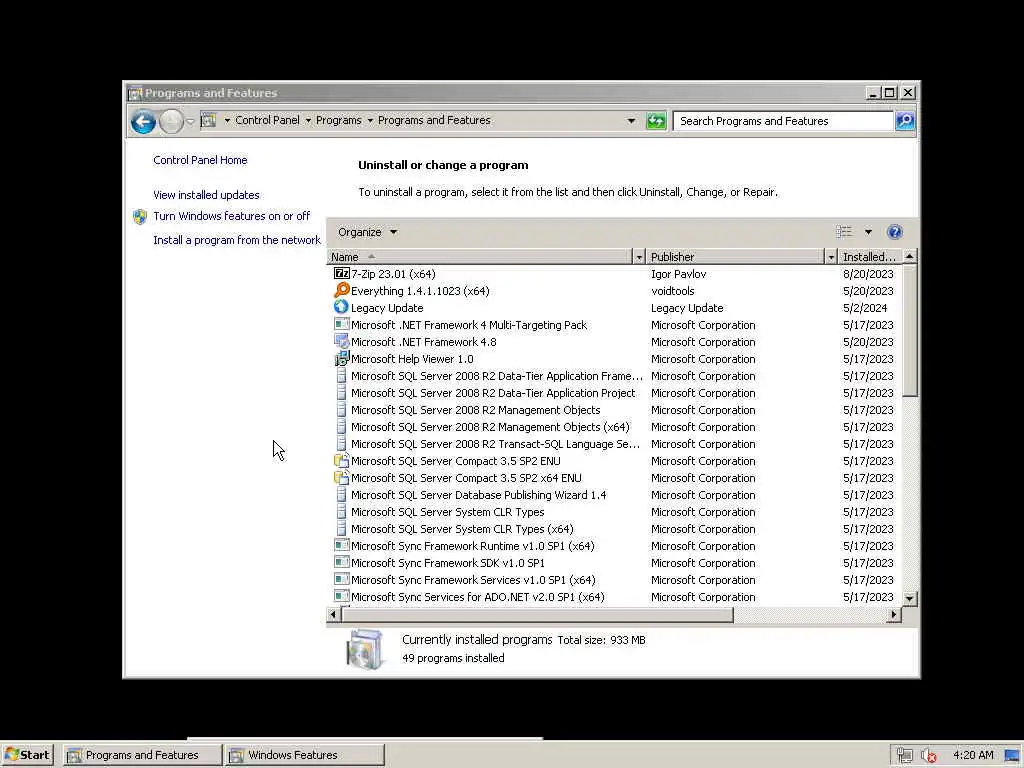1024x768 pixels.
Task: Click the Forward navigation arrow button
Action: tap(171, 121)
